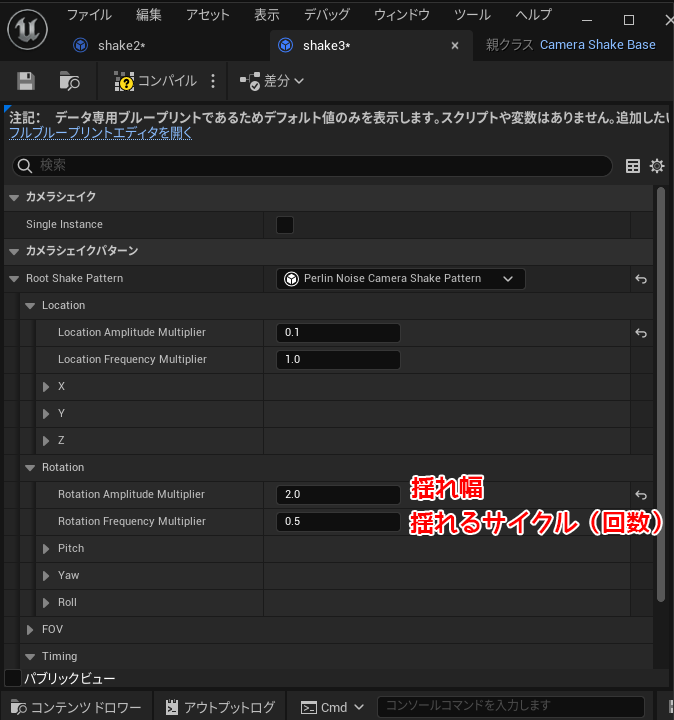Open the コンテンツドロワー button
The image size is (674, 720).
[x=75, y=707]
